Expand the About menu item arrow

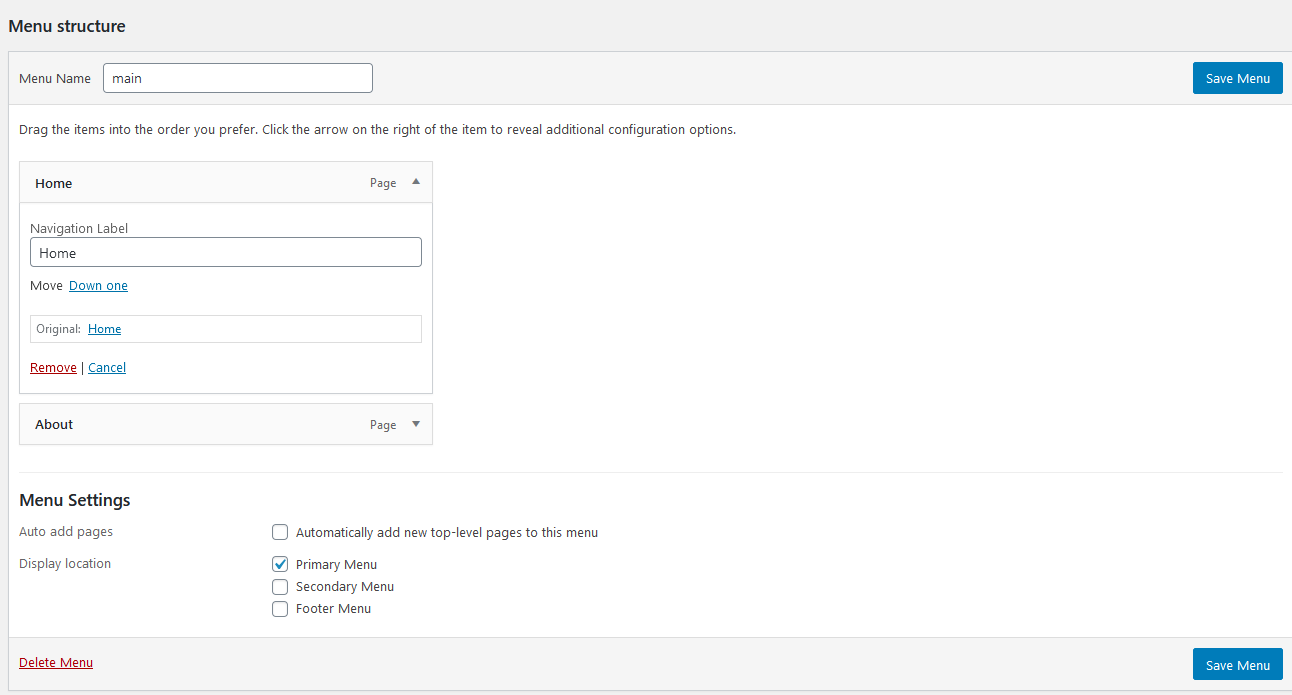[x=416, y=424]
